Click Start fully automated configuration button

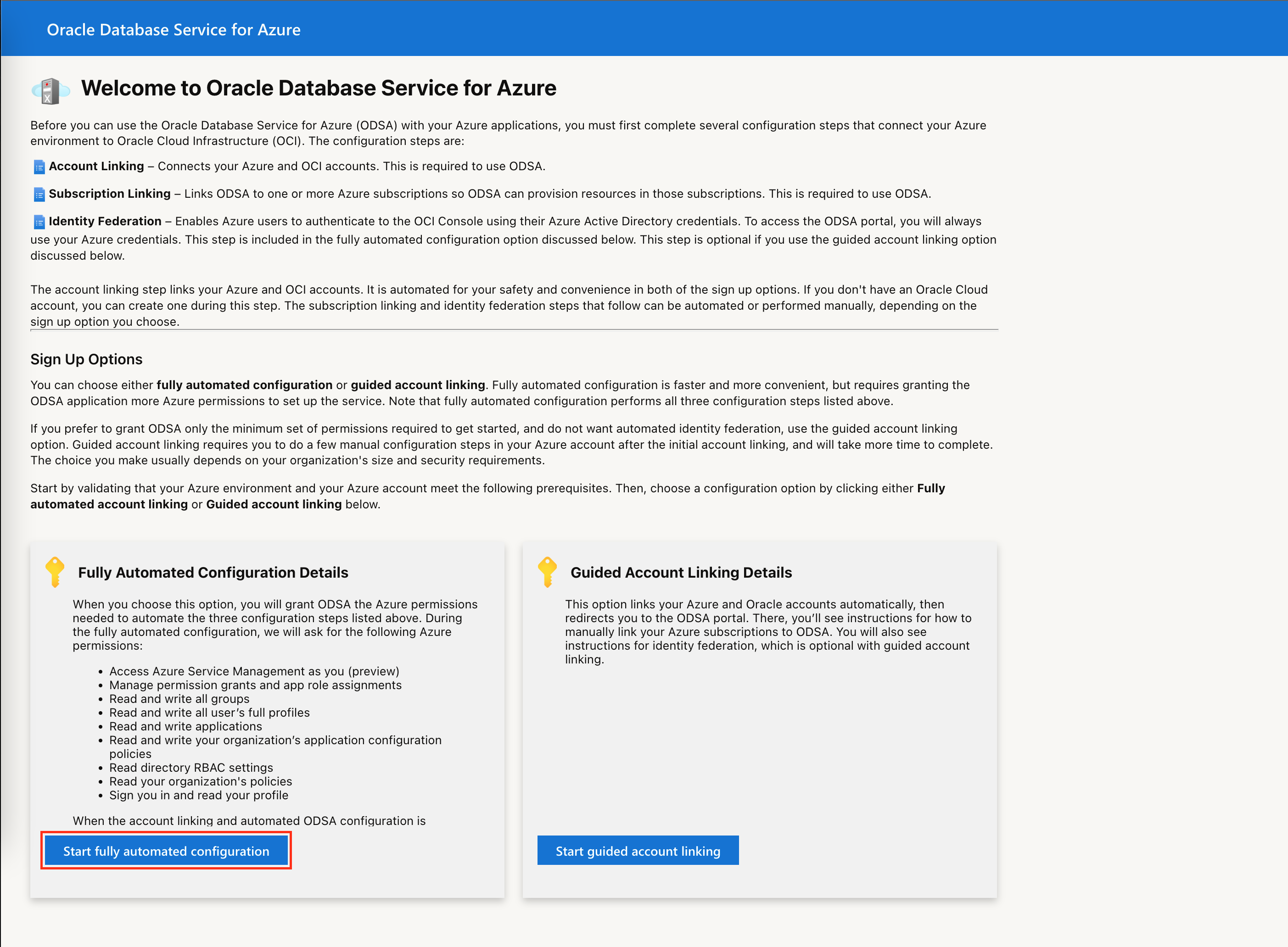(166, 851)
